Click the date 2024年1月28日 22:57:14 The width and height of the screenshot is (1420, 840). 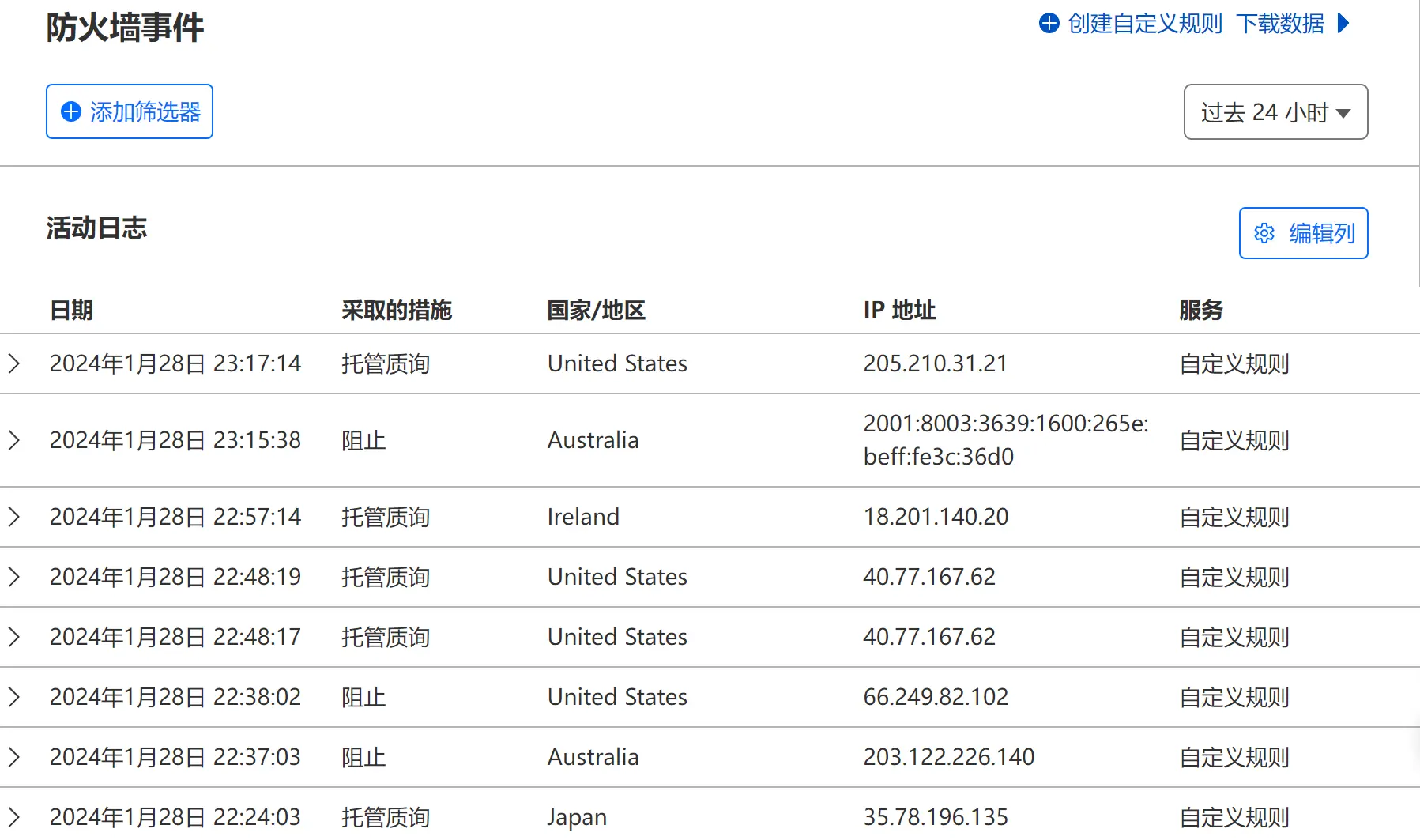point(175,517)
